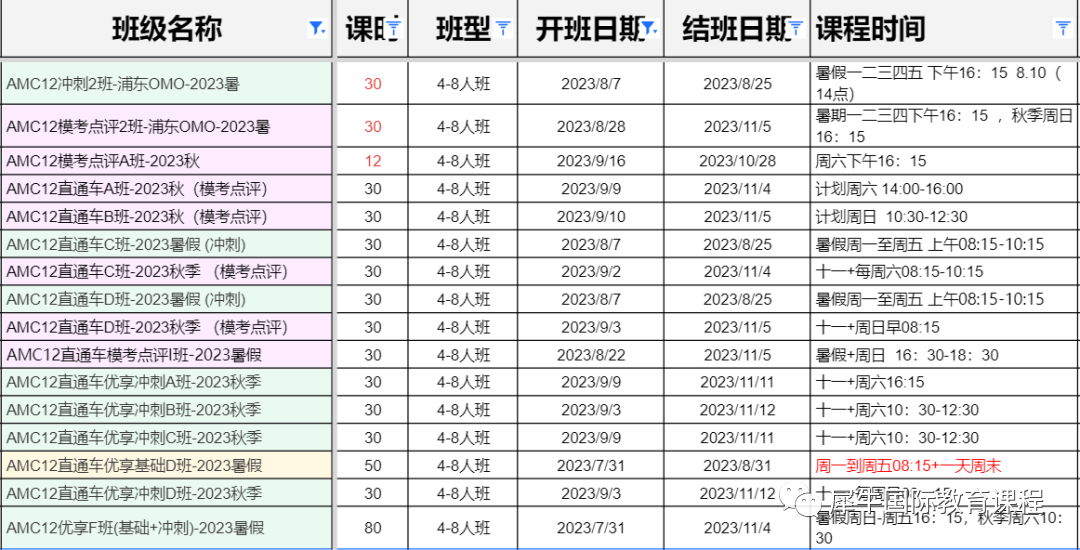Select the 50 hours cell

pyautogui.click(x=373, y=465)
